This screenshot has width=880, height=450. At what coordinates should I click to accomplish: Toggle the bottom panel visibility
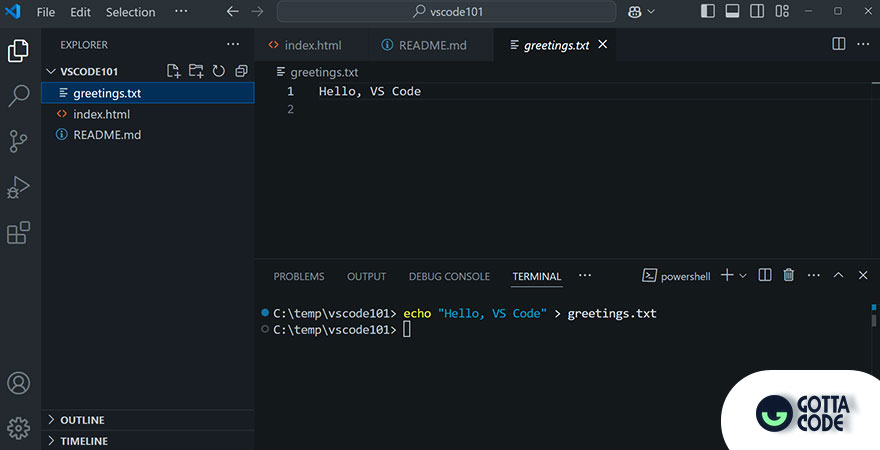click(732, 11)
